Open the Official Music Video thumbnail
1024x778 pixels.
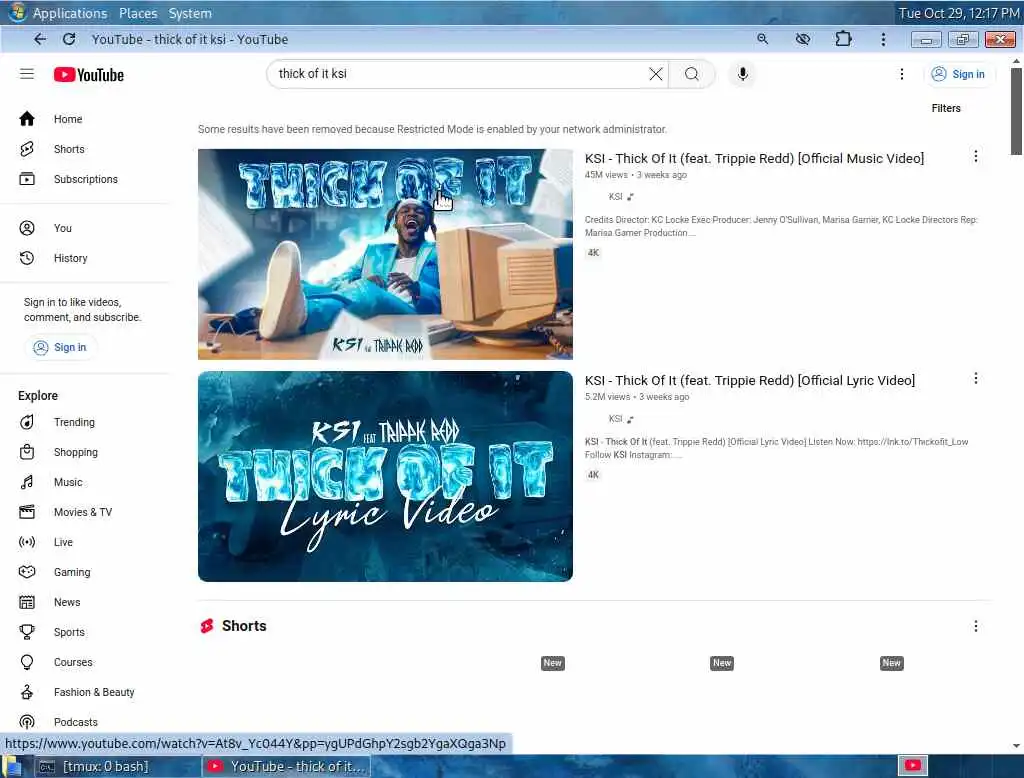(x=385, y=254)
